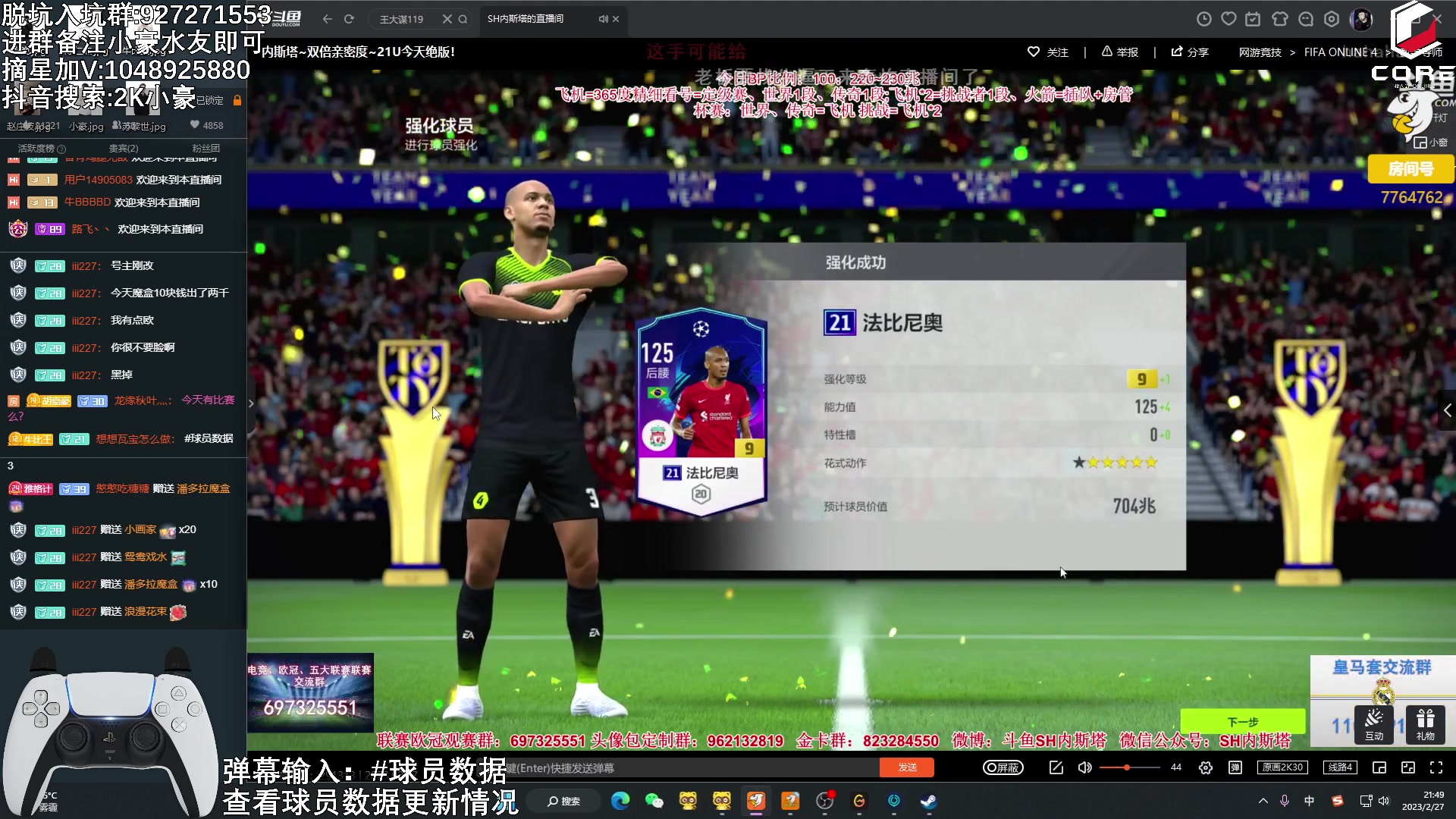Switch to the 活跃度榜 tab
1456x819 pixels.
pyautogui.click(x=41, y=149)
